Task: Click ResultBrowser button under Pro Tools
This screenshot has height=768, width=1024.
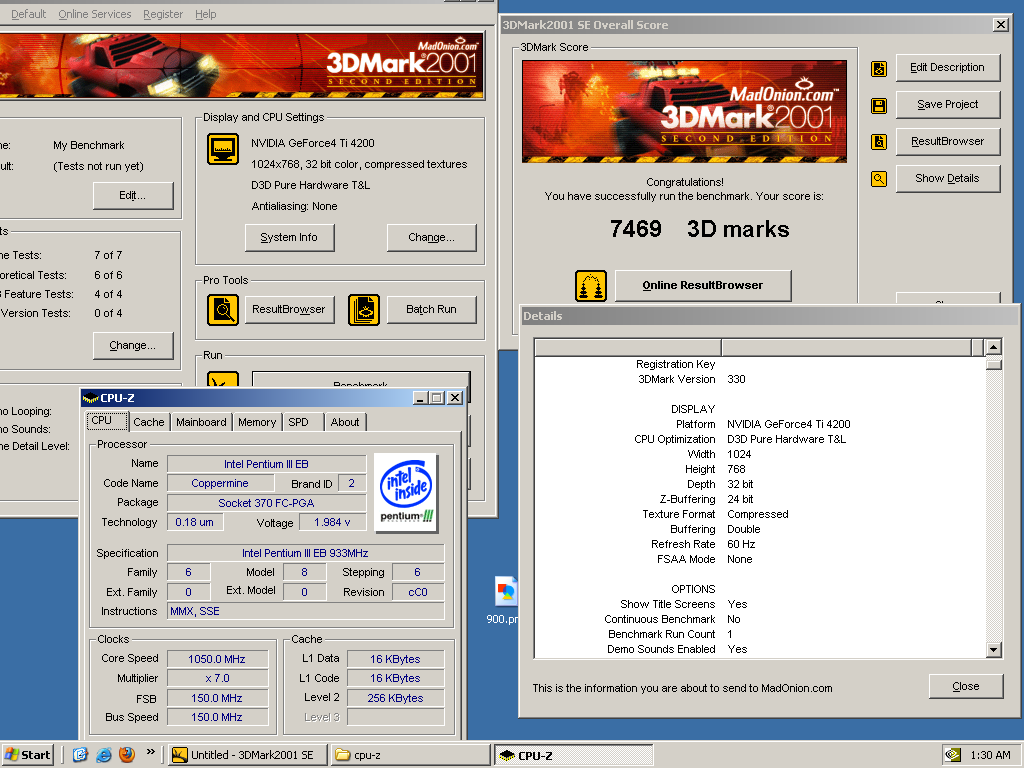Action: (x=289, y=310)
